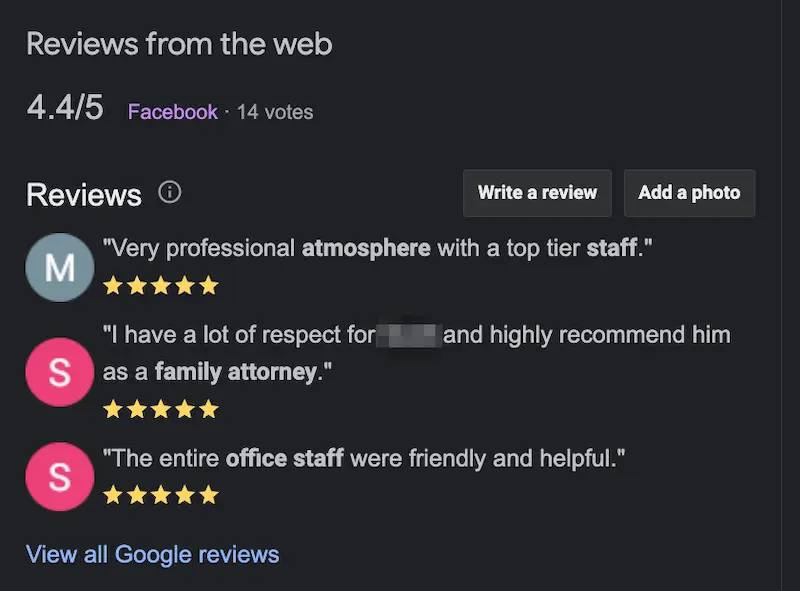Open the "Very professional atmosphere" review text

(378, 247)
